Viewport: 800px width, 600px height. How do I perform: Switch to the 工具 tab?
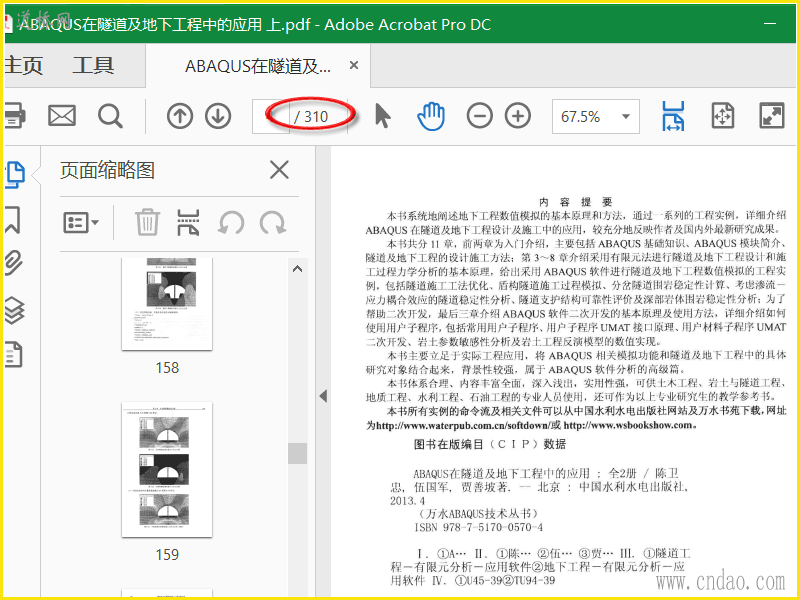93,66
